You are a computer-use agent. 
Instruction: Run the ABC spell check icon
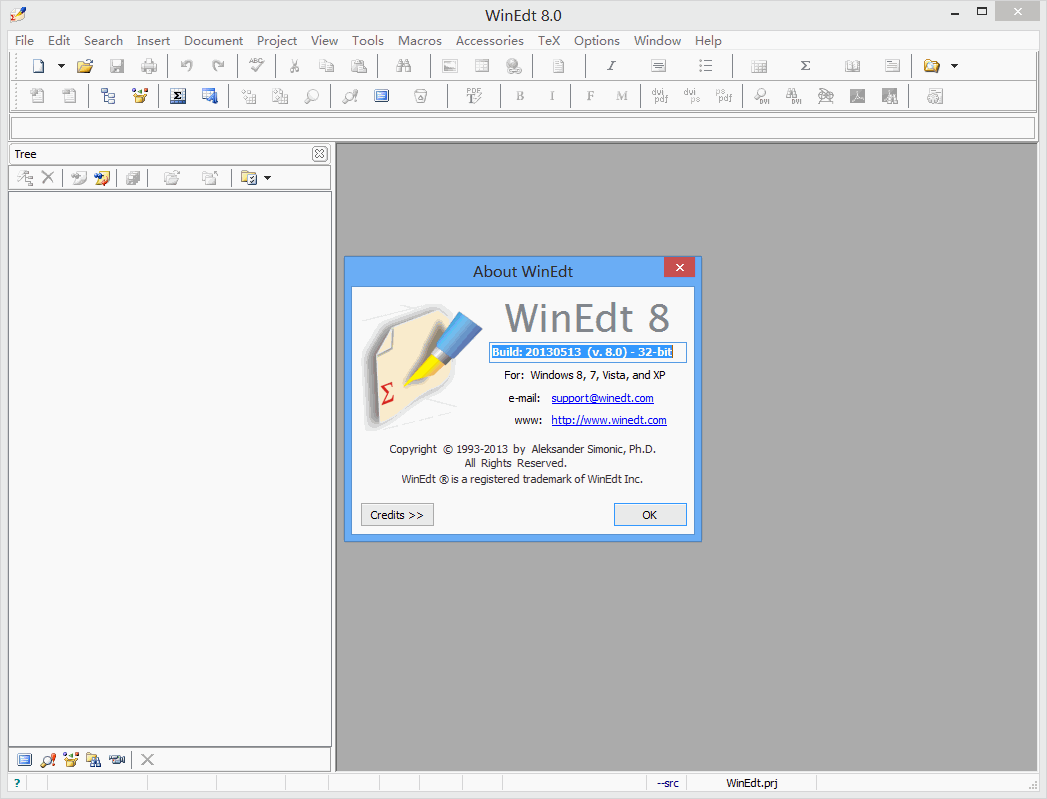[x=256, y=65]
